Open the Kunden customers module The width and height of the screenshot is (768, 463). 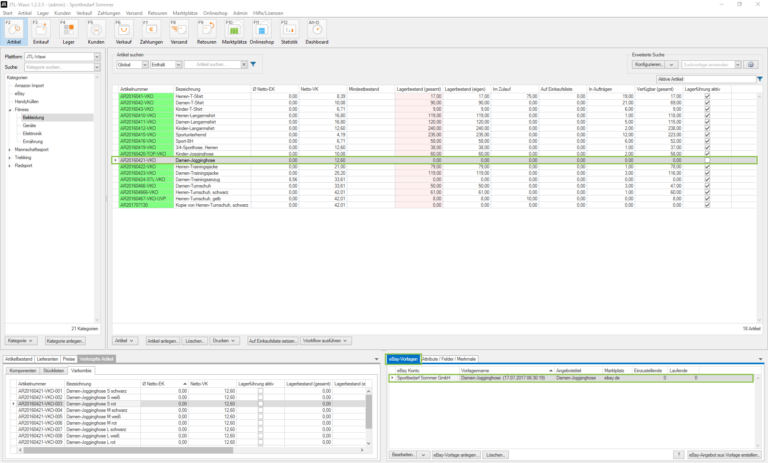click(96, 33)
